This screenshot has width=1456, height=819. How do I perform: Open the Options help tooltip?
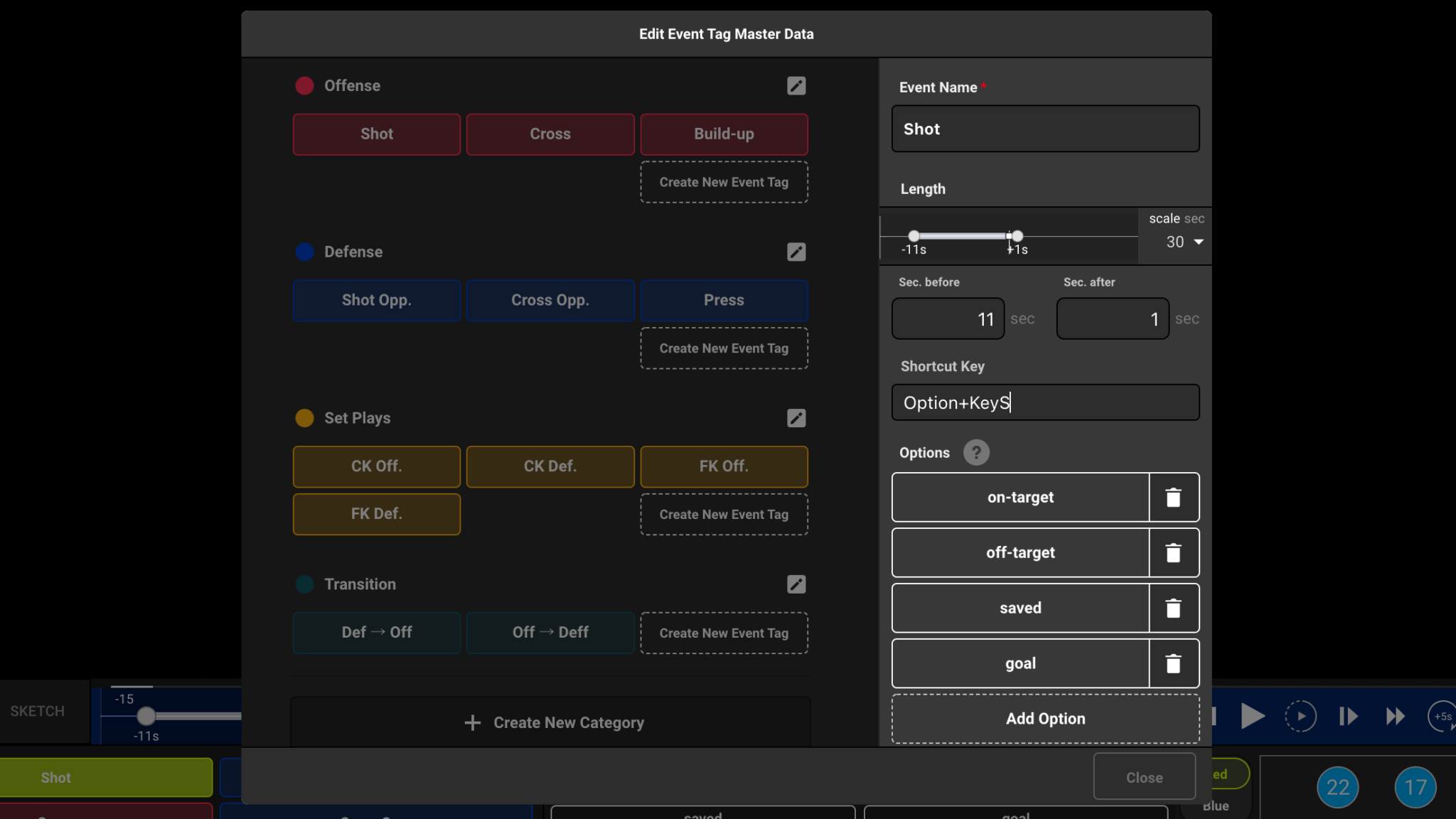(x=976, y=452)
